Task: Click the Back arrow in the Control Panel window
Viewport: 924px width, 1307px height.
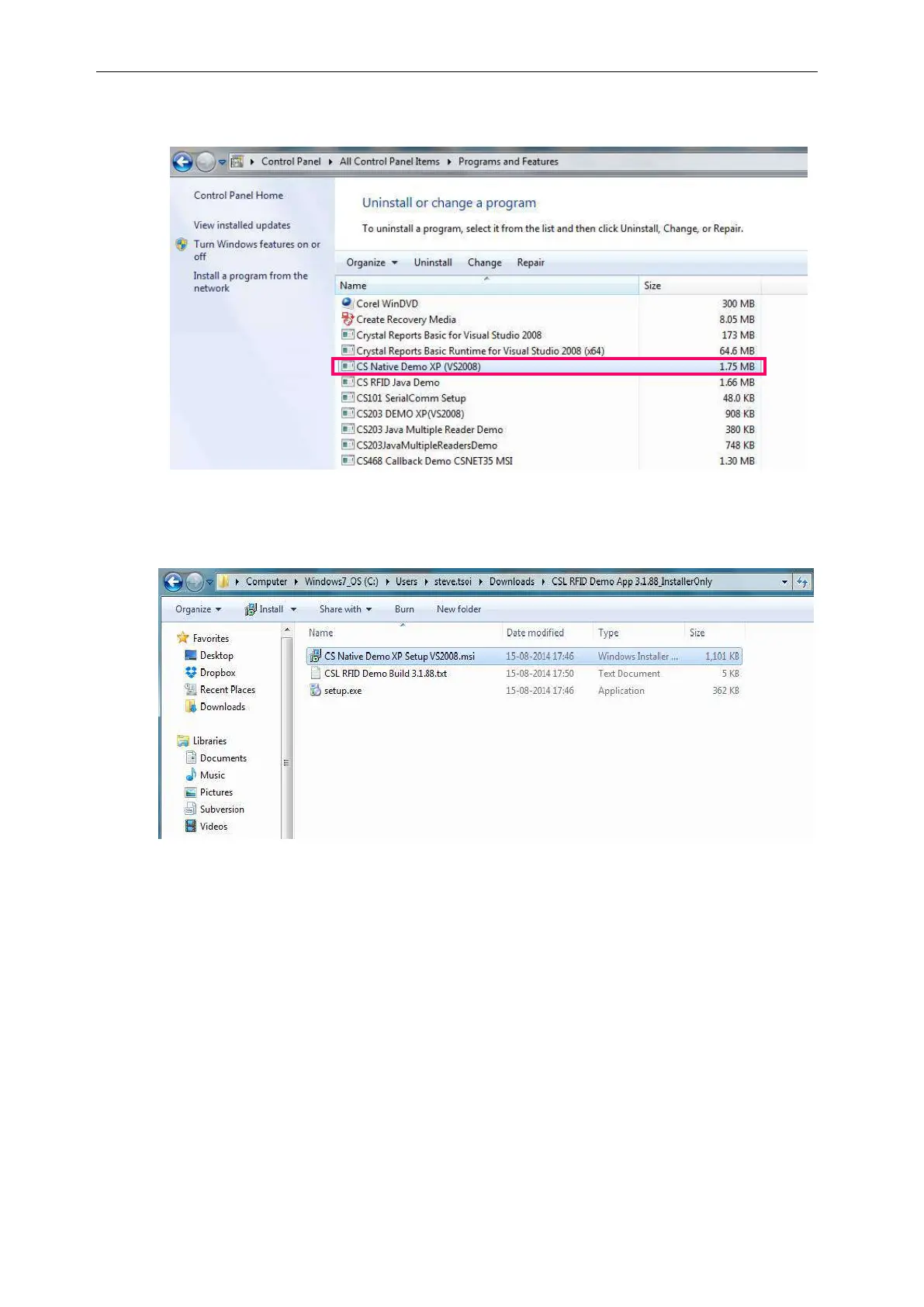Action: [x=182, y=161]
